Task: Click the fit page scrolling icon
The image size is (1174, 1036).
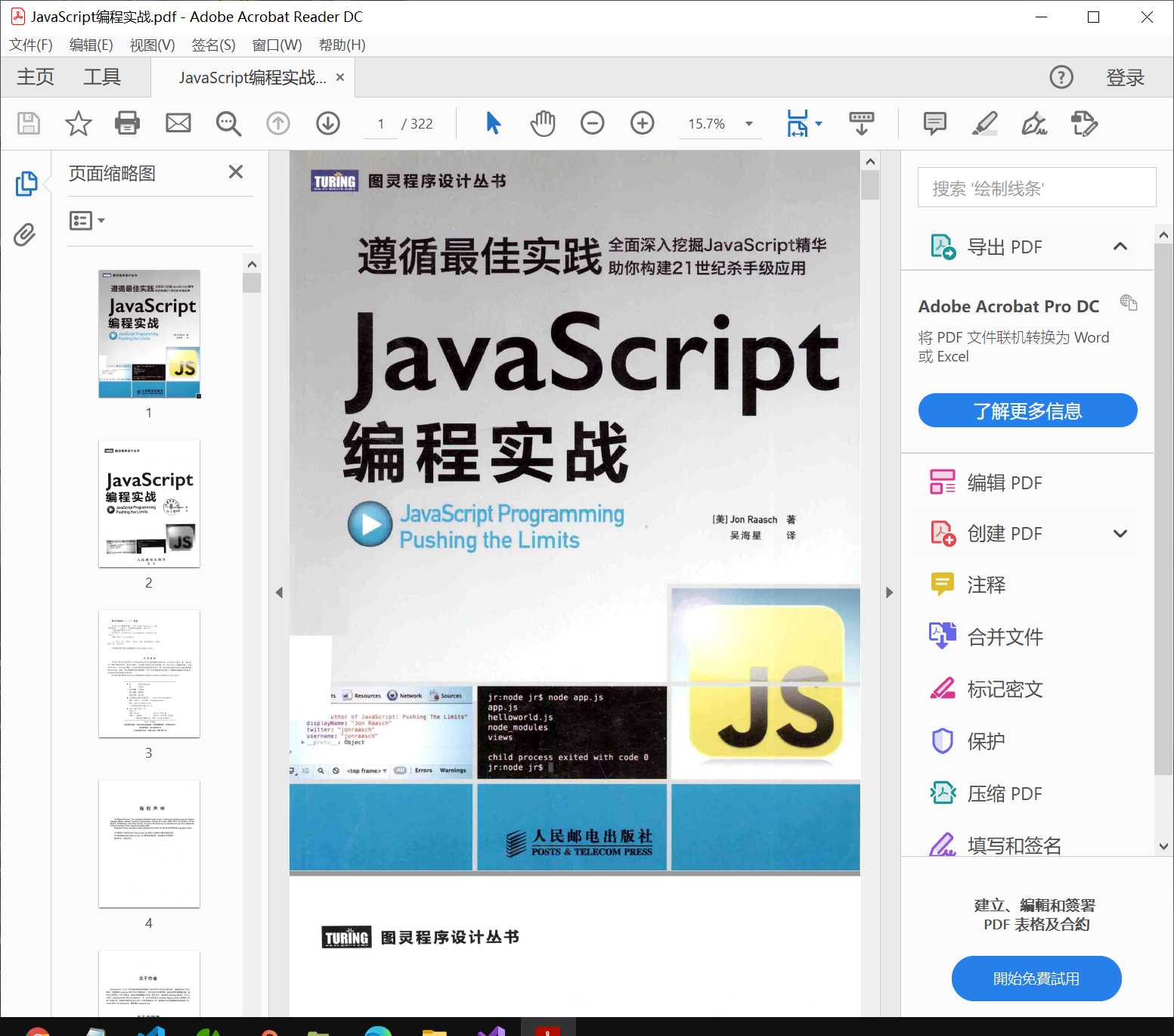Action: coord(798,123)
